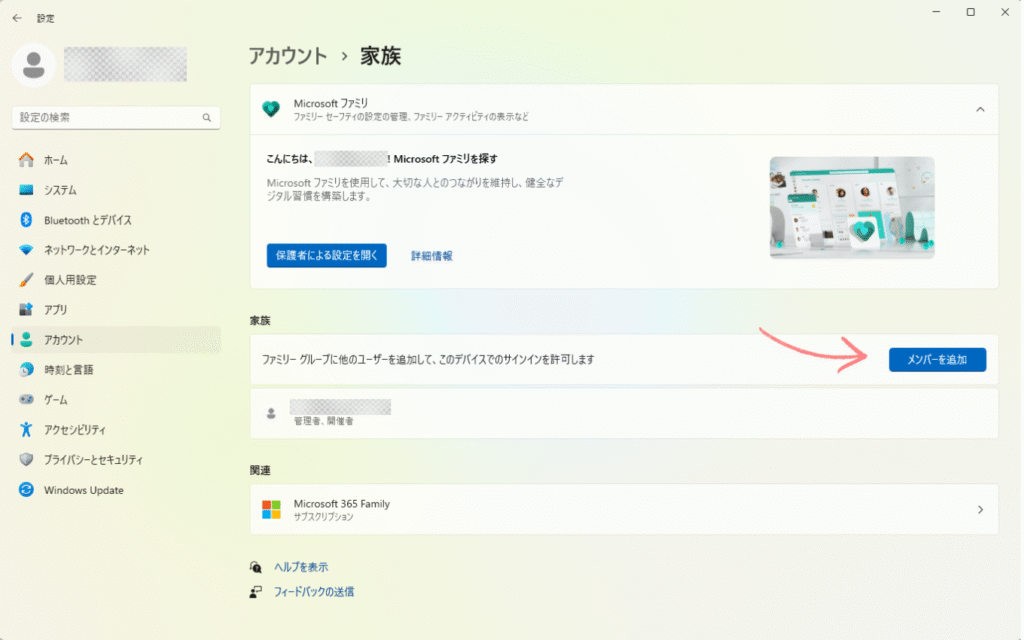Image resolution: width=1024 pixels, height=640 pixels.
Task: Collapse the Microsoft ファミリ section
Action: point(980,110)
